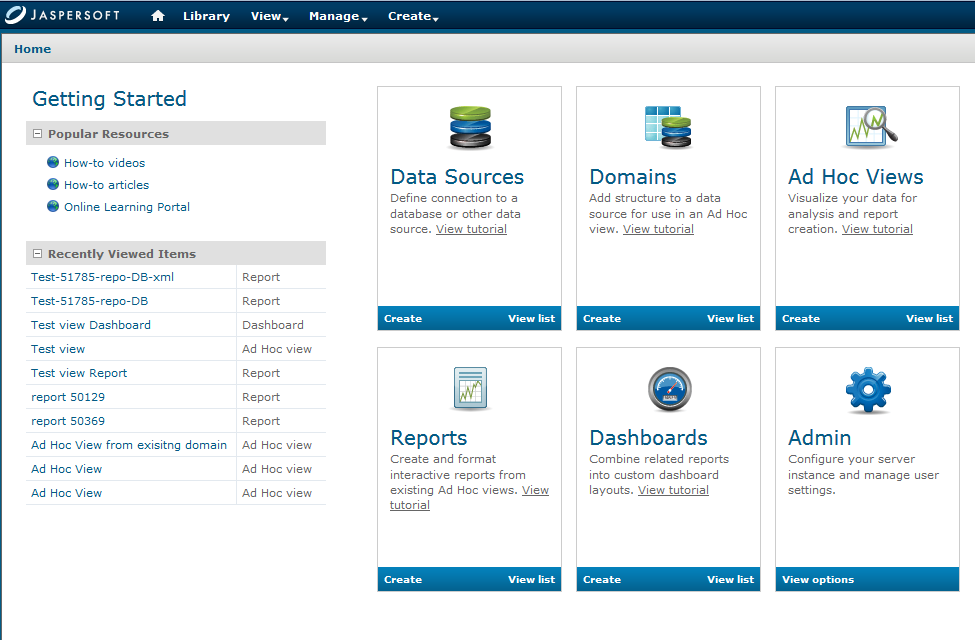The image size is (975, 640).
Task: Click View list in Ad Hoc Views card
Action: point(930,318)
